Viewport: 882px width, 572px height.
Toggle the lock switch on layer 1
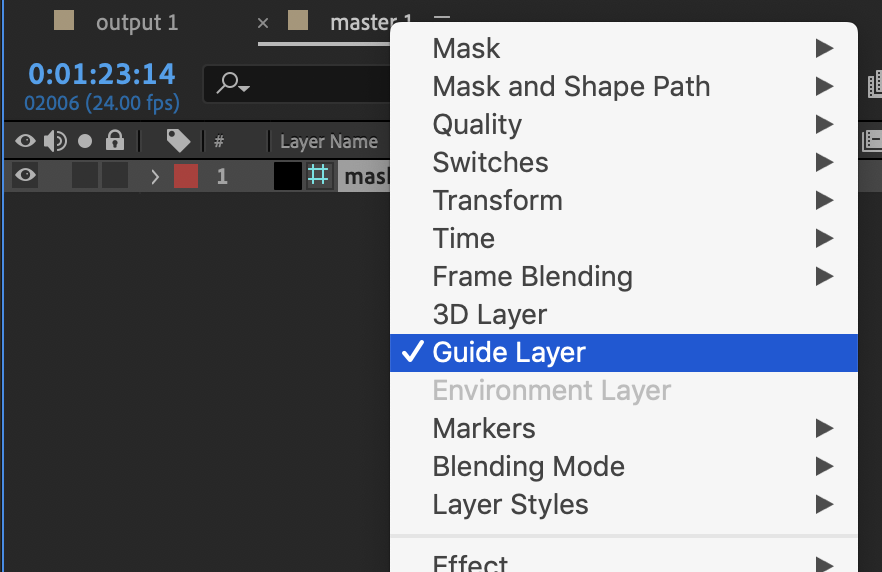[x=115, y=177]
